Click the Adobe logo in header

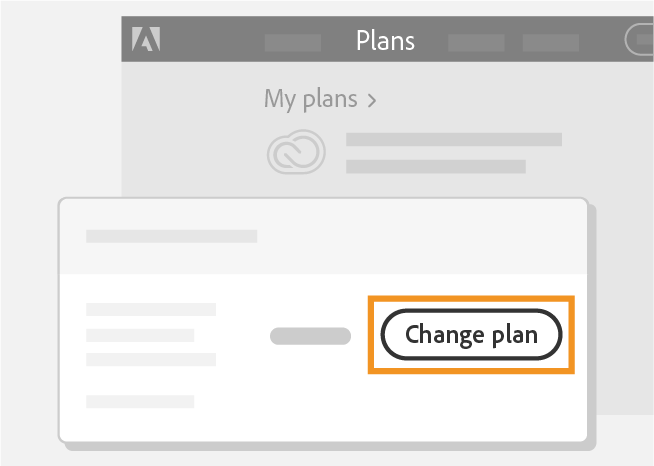[x=146, y=39]
